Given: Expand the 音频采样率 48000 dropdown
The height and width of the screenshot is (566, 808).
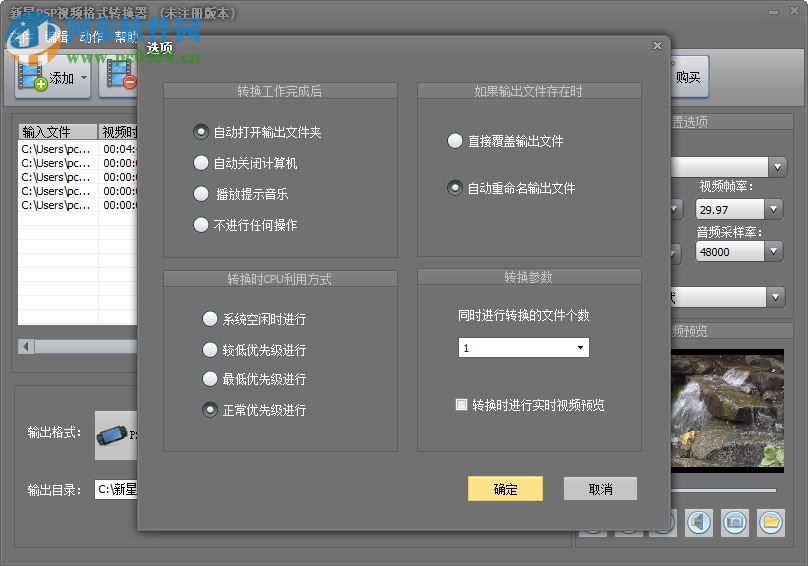Looking at the screenshot, I should click(x=773, y=252).
